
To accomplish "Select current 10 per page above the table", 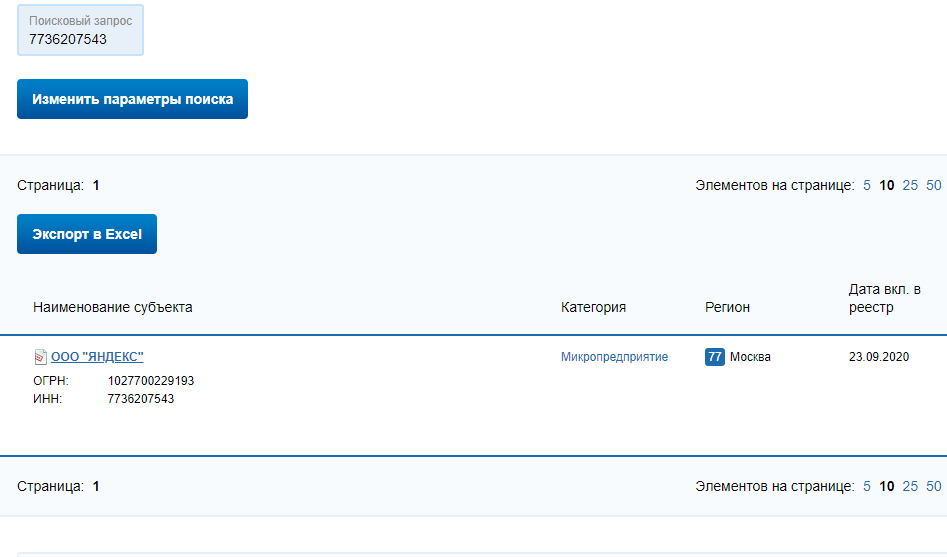I will pos(887,185).
